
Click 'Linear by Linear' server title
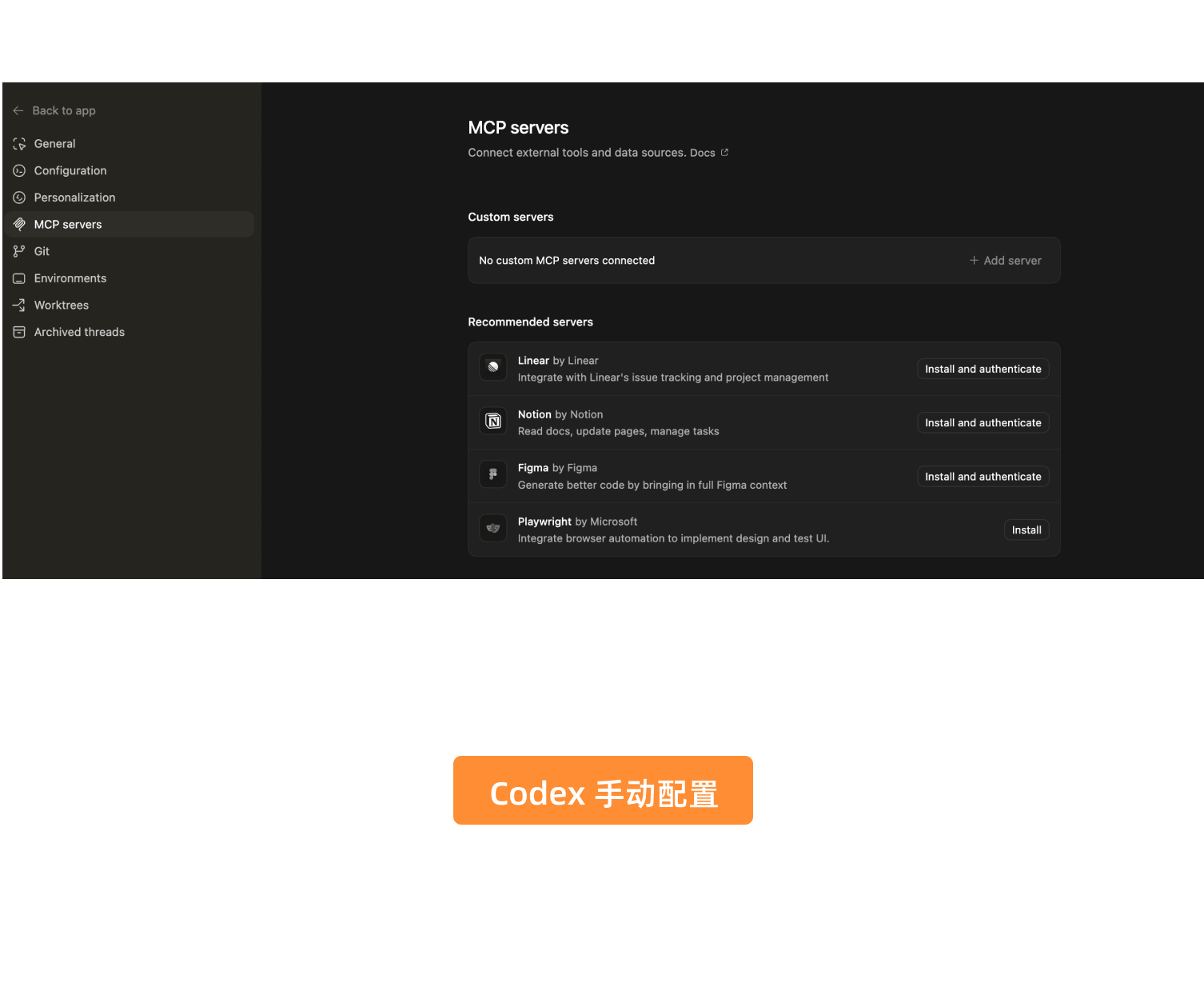point(558,361)
